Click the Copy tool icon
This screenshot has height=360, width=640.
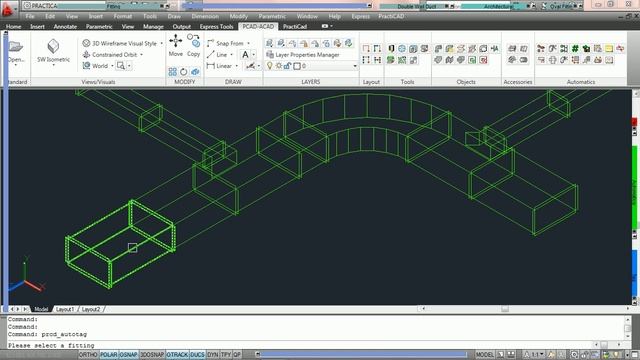coord(193,40)
